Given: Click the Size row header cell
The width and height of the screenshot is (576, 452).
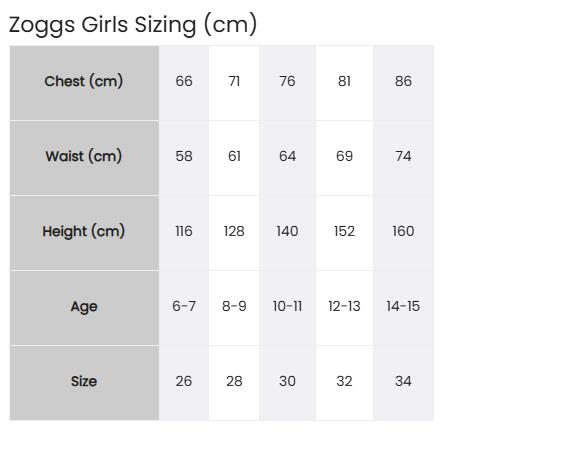Looking at the screenshot, I should [84, 383].
